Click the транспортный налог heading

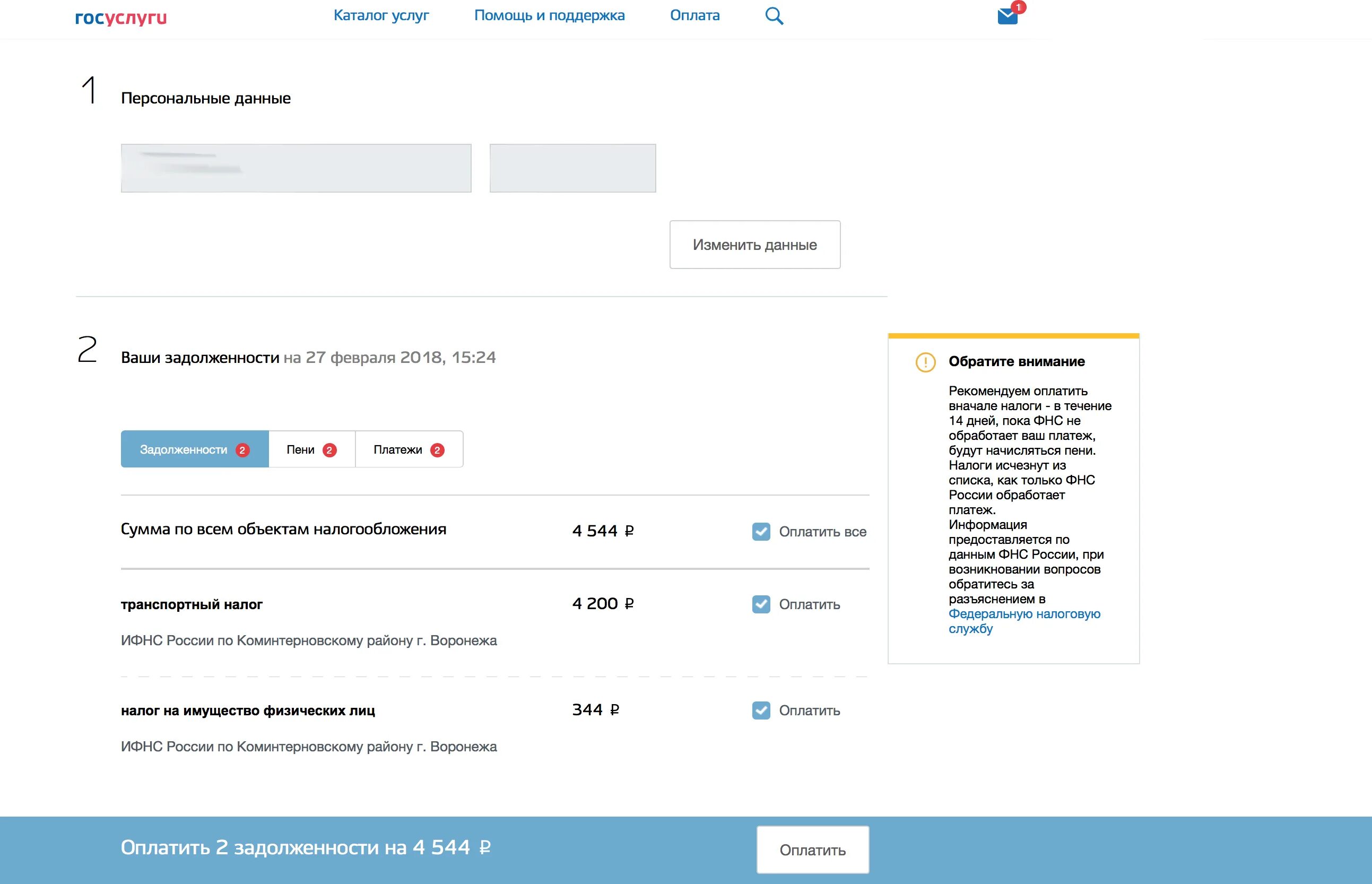[192, 604]
